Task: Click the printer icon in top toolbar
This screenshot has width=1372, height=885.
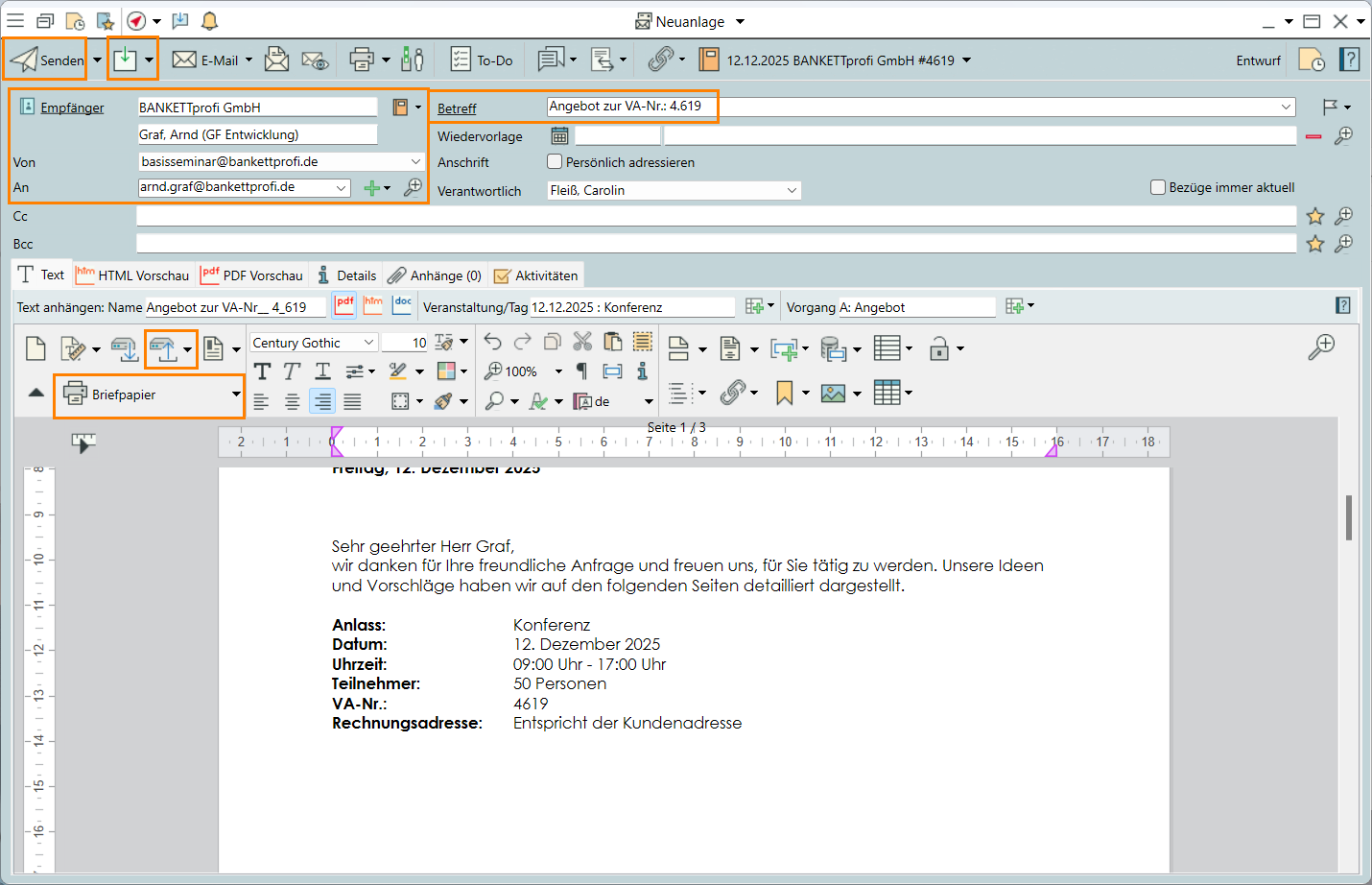Action: click(361, 60)
